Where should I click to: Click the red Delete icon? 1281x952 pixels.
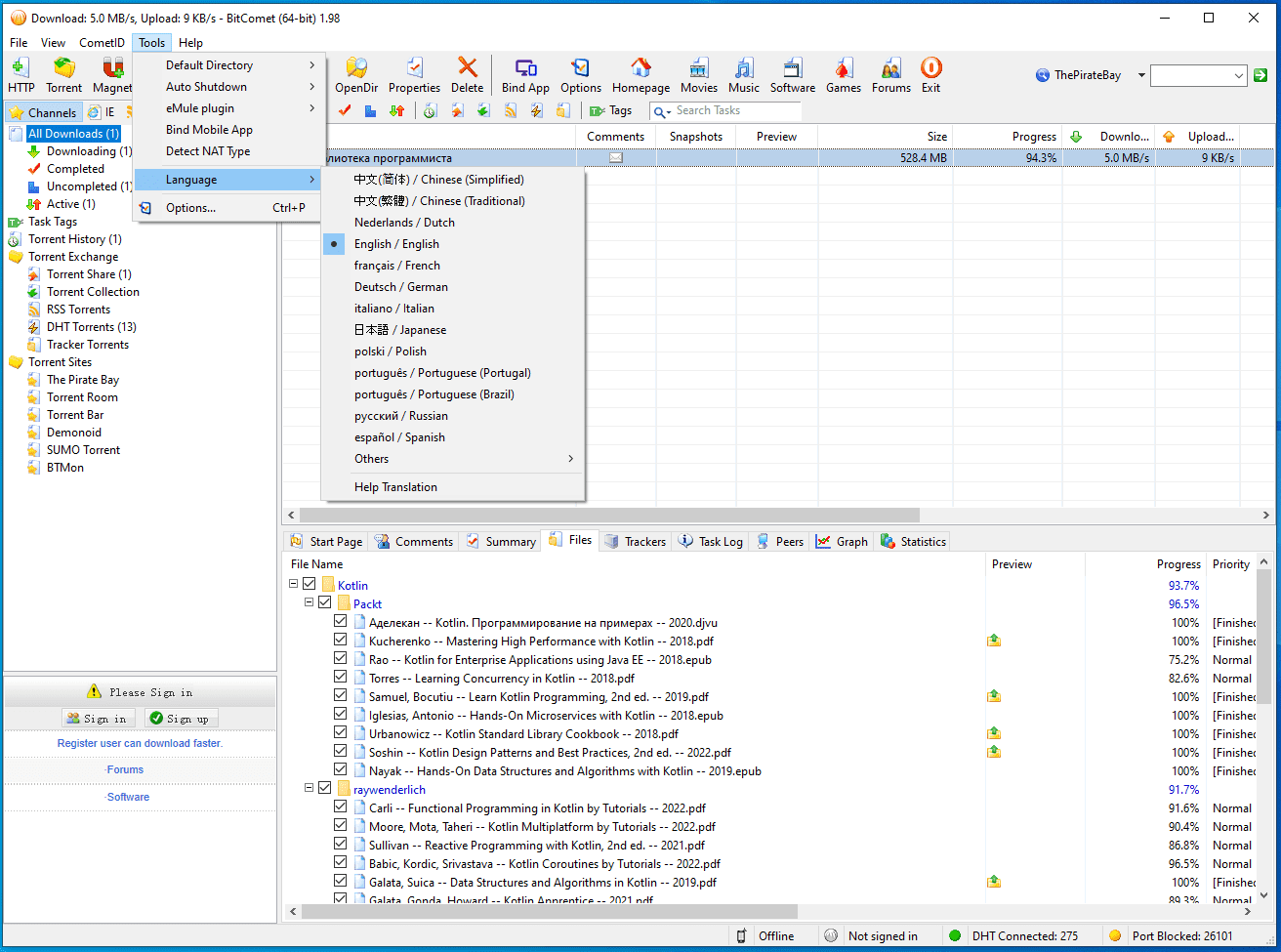coord(468,75)
